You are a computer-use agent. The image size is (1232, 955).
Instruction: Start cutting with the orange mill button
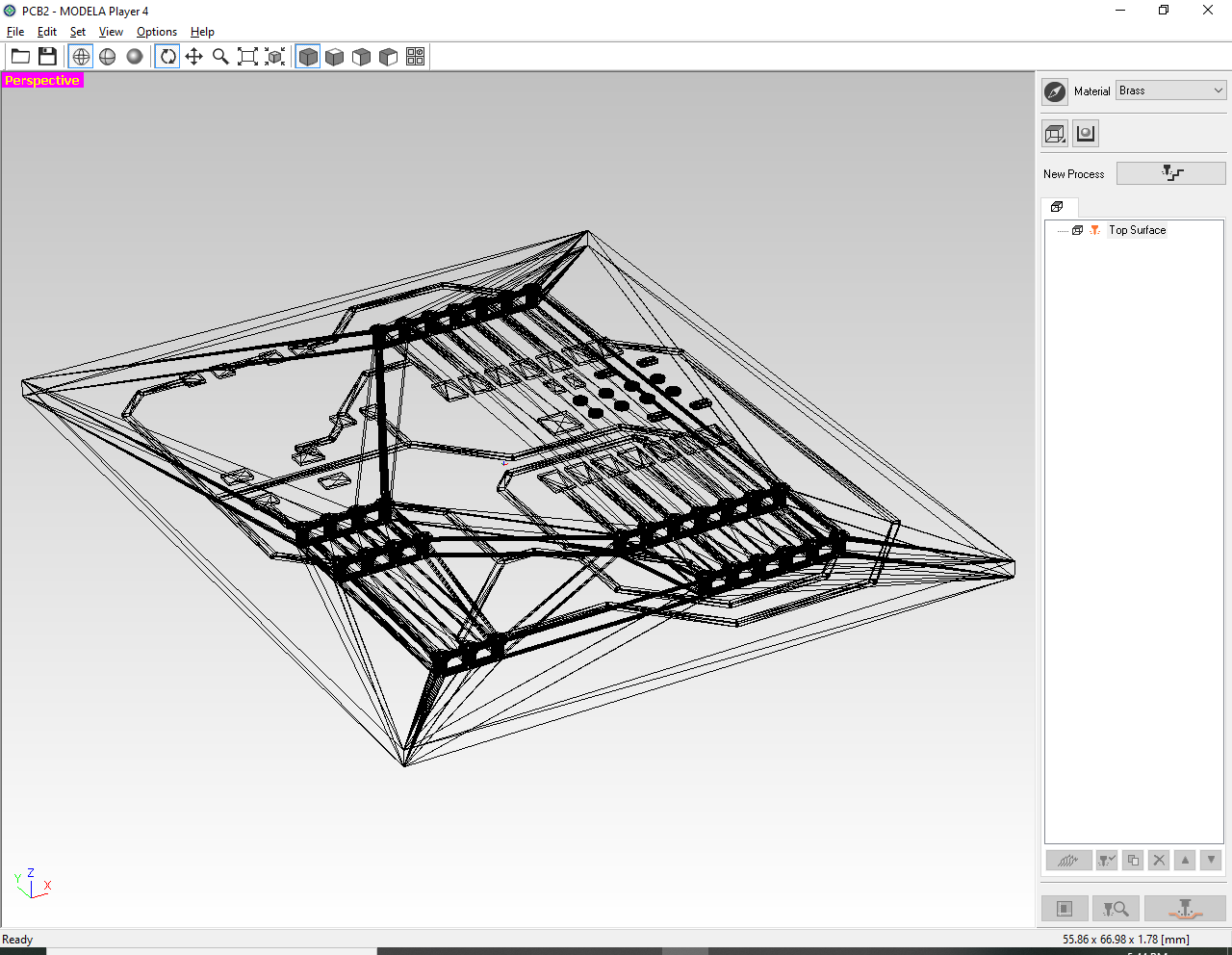(x=1184, y=908)
